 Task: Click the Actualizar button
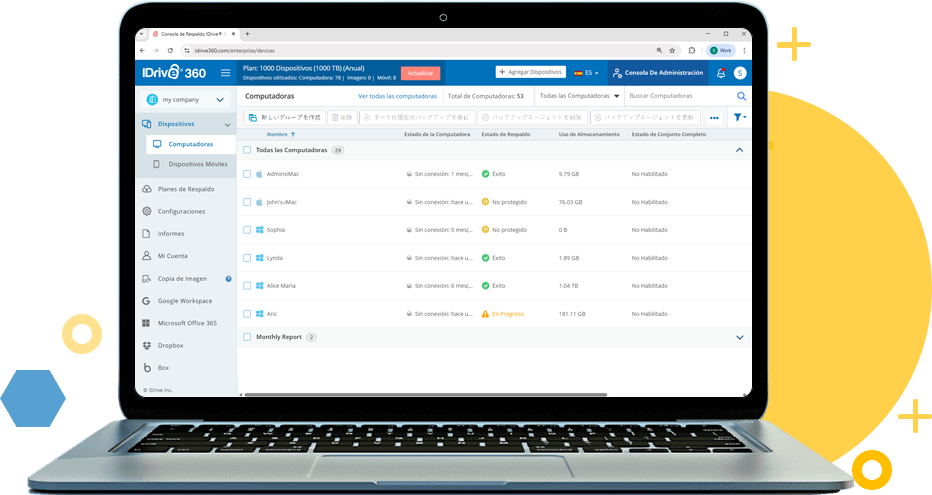pos(420,73)
